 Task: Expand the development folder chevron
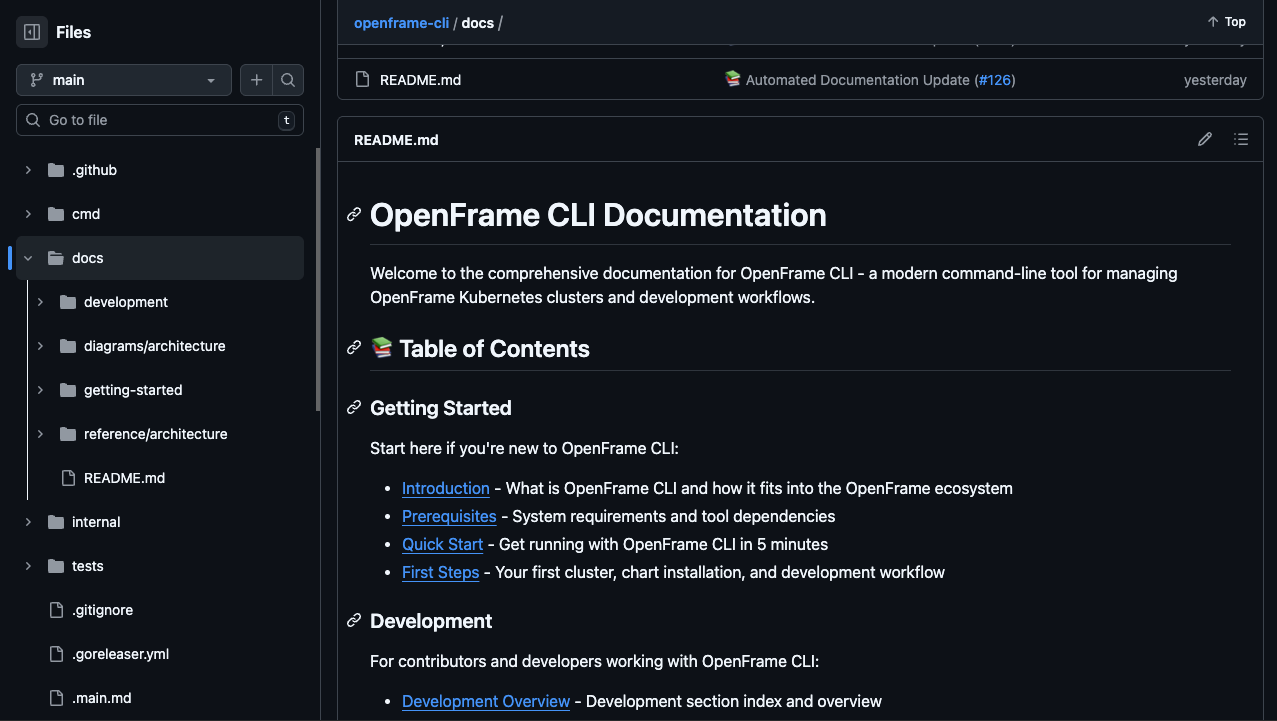click(x=40, y=302)
